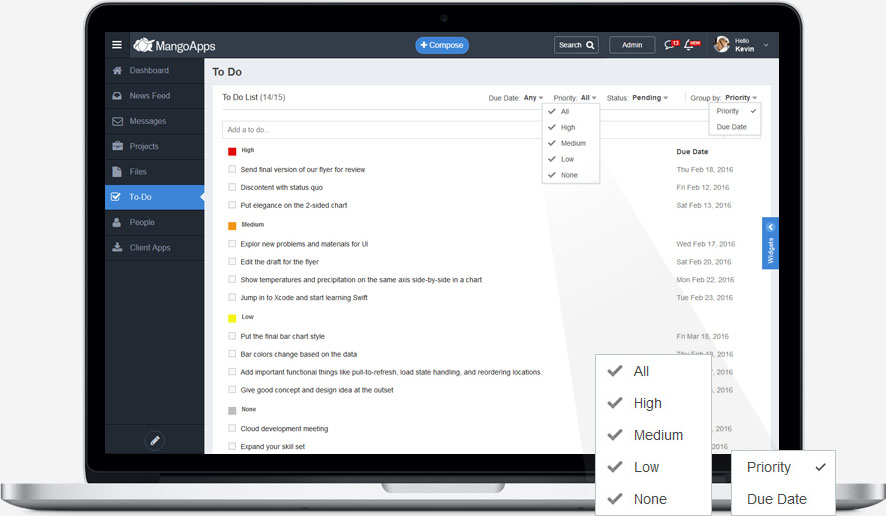Viewport: 886px width, 516px height.
Task: Select High in the small priority dropdown
Action: pyautogui.click(x=571, y=127)
